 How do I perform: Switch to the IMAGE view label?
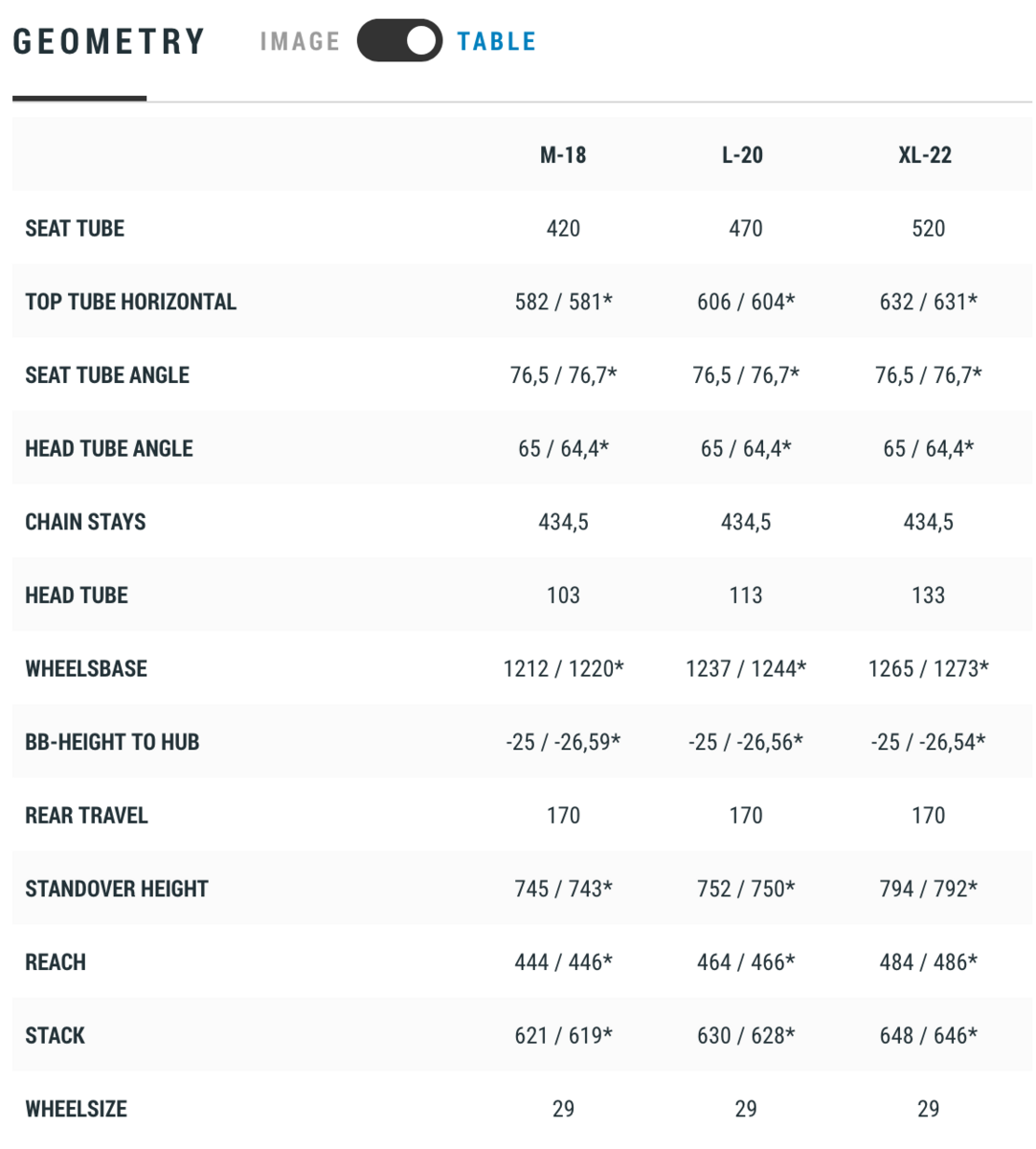click(x=300, y=42)
